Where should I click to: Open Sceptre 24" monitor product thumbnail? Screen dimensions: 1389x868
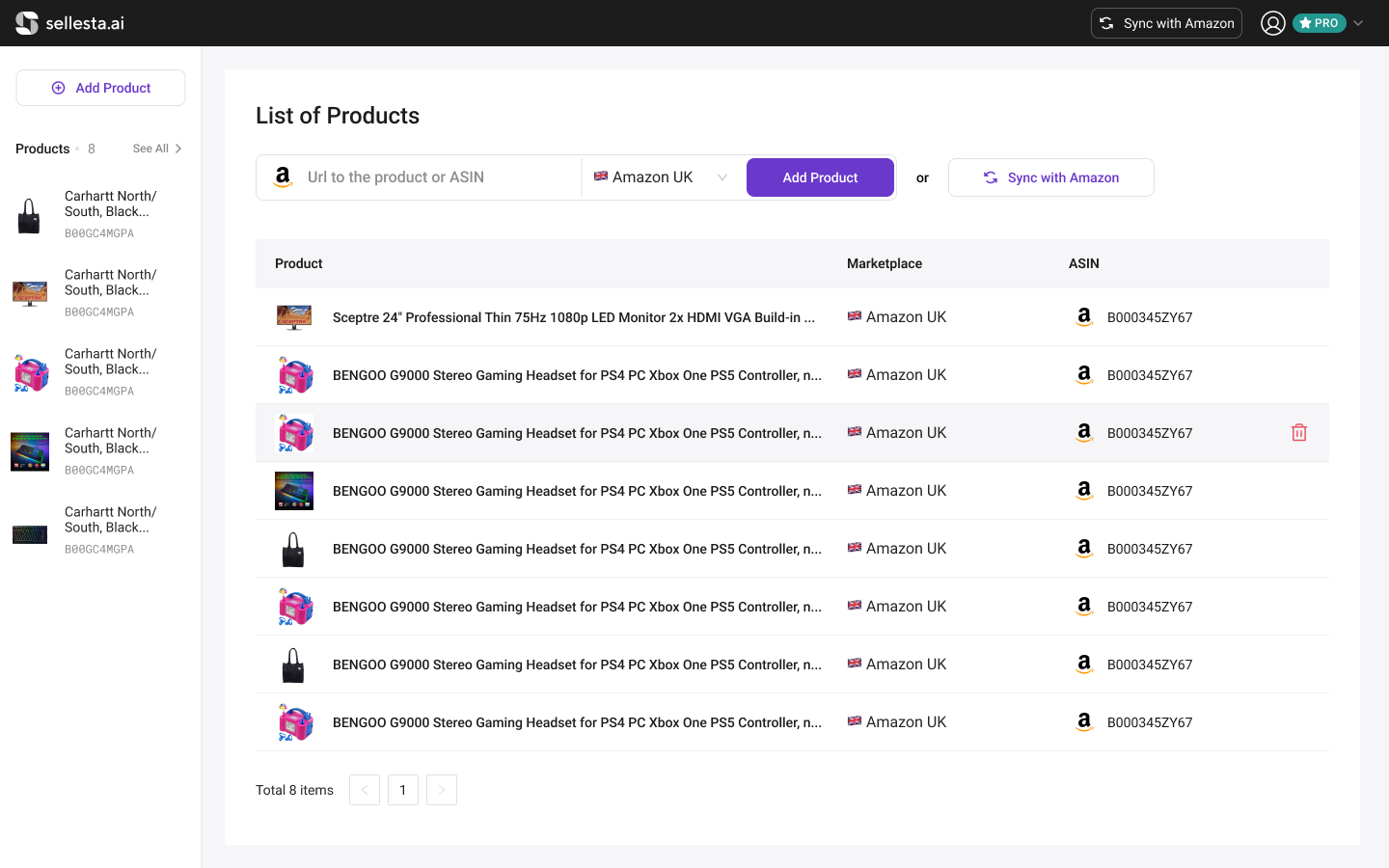coord(294,317)
